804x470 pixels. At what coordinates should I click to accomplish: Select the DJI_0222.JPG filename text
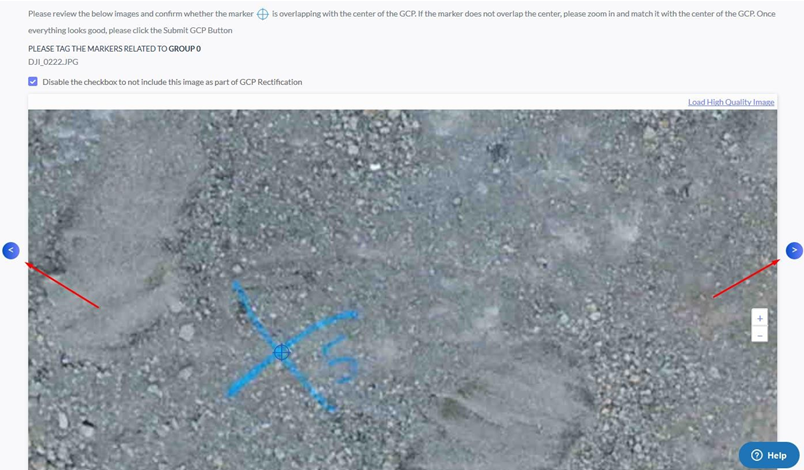coord(53,62)
